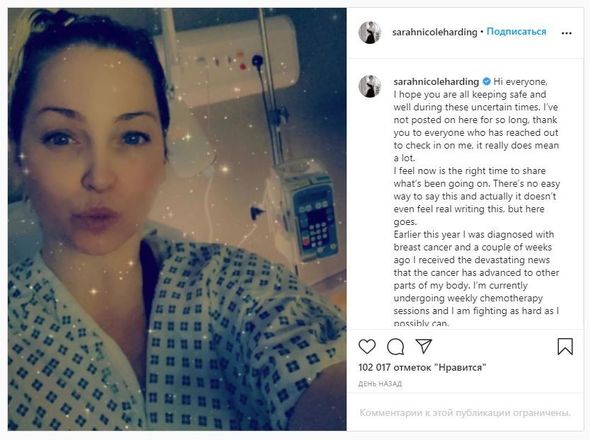Open the three-dot more options menu
Viewport: 590px width, 440px height.
coord(566,33)
